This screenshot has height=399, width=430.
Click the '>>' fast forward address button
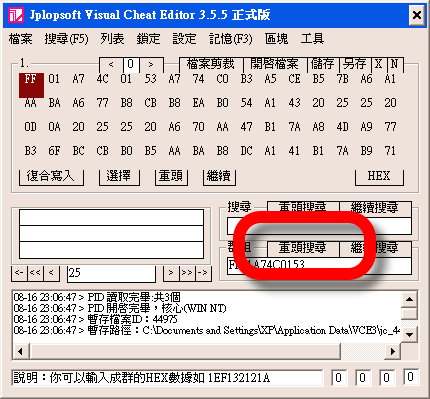[187, 273]
